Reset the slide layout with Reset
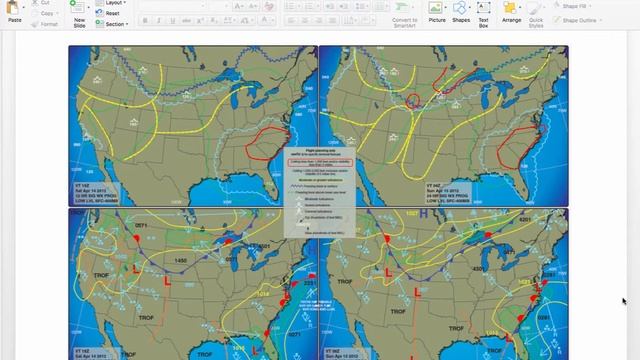Viewport: 640px width, 360px height. tap(107, 13)
